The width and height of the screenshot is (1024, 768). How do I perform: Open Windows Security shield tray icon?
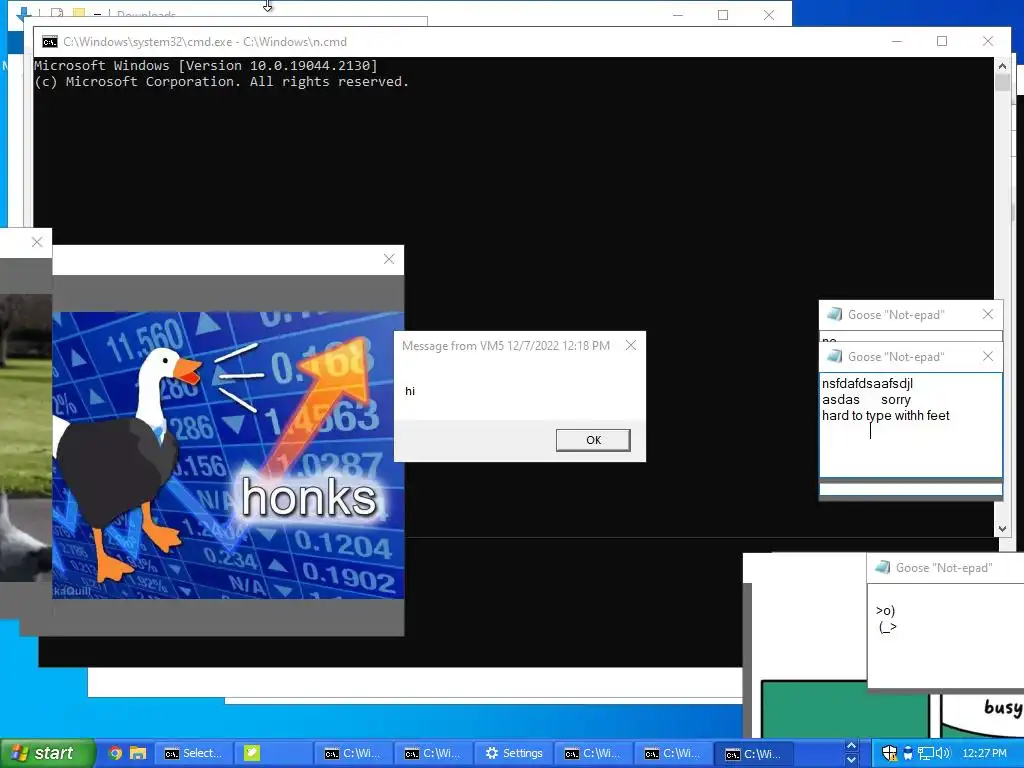coord(889,753)
